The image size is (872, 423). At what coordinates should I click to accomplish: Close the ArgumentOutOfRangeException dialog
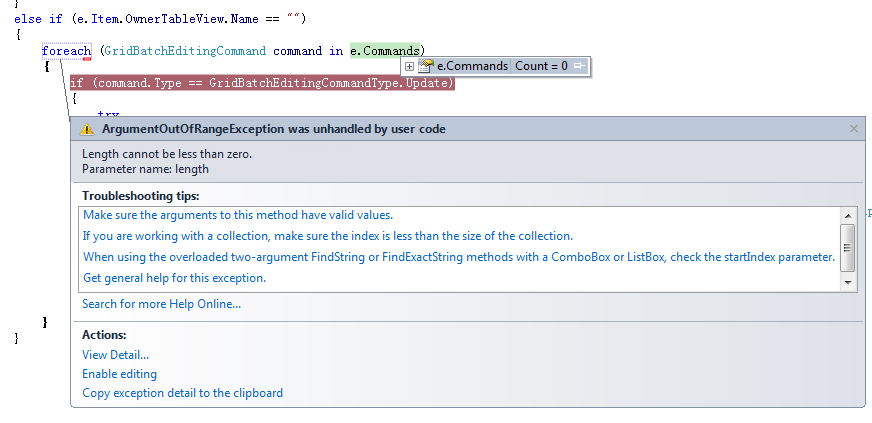point(853,129)
